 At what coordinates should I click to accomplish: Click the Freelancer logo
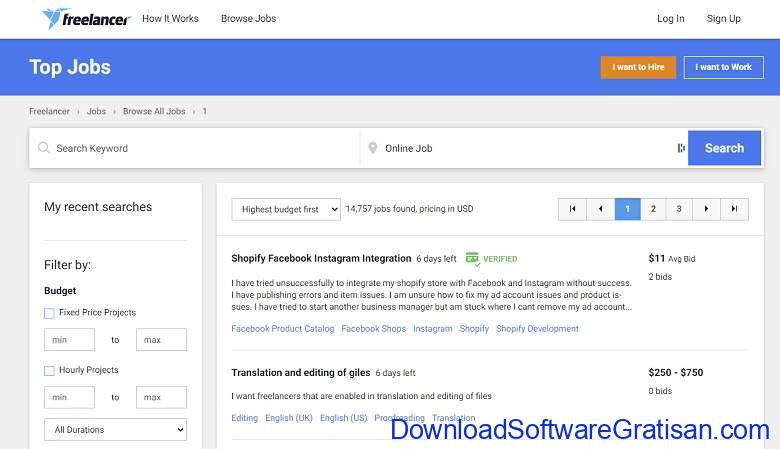point(86,19)
